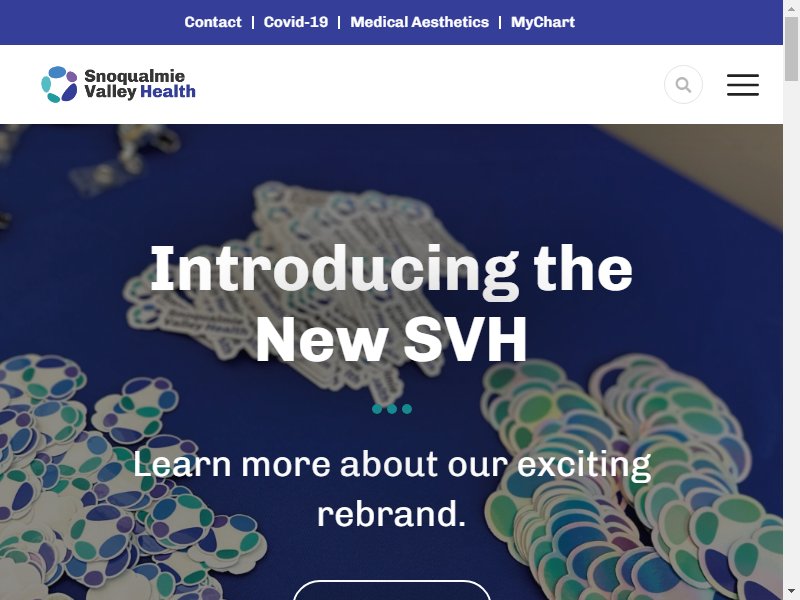Click the Snoqualmie Valley Health circular logo emblem

59,84
